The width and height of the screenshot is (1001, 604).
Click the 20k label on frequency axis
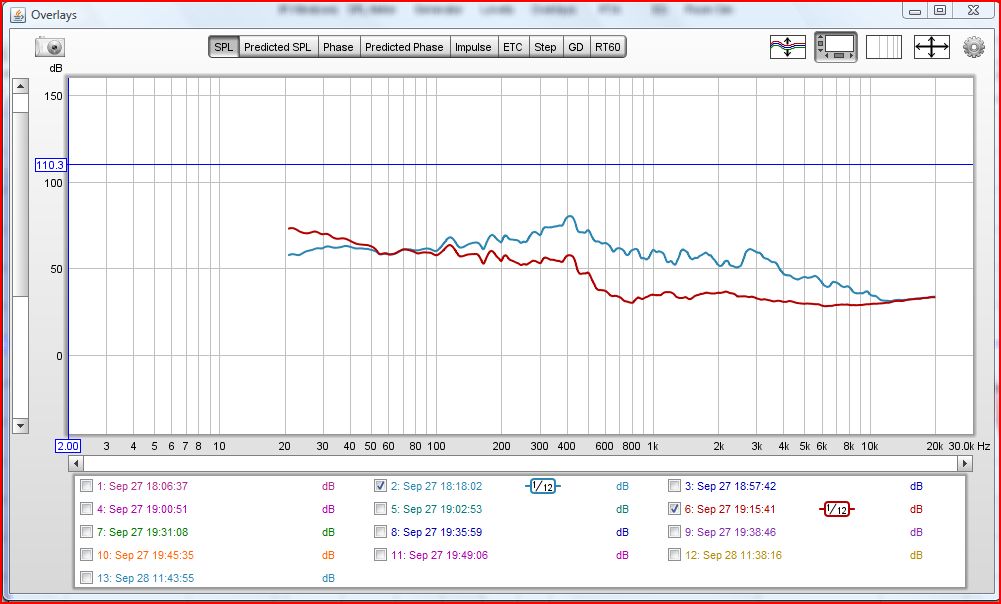pyautogui.click(x=934, y=446)
